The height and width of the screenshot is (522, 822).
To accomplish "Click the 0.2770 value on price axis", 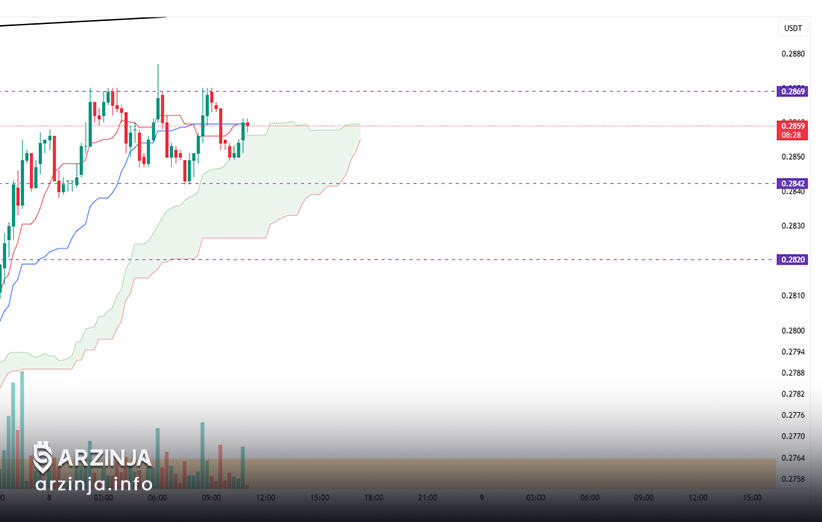I will 793,436.
